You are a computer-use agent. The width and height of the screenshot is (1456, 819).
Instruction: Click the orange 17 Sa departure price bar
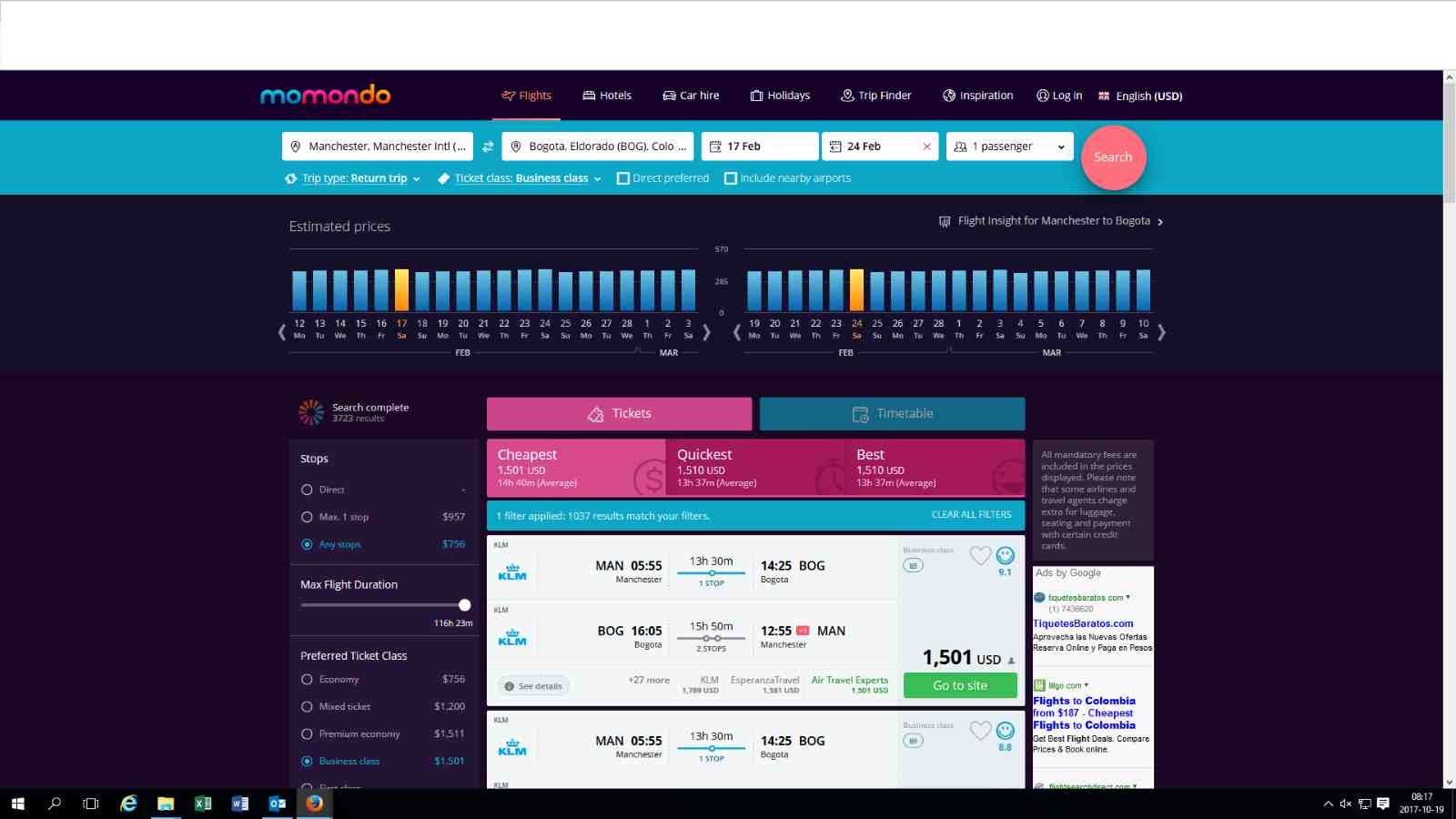[x=401, y=290]
